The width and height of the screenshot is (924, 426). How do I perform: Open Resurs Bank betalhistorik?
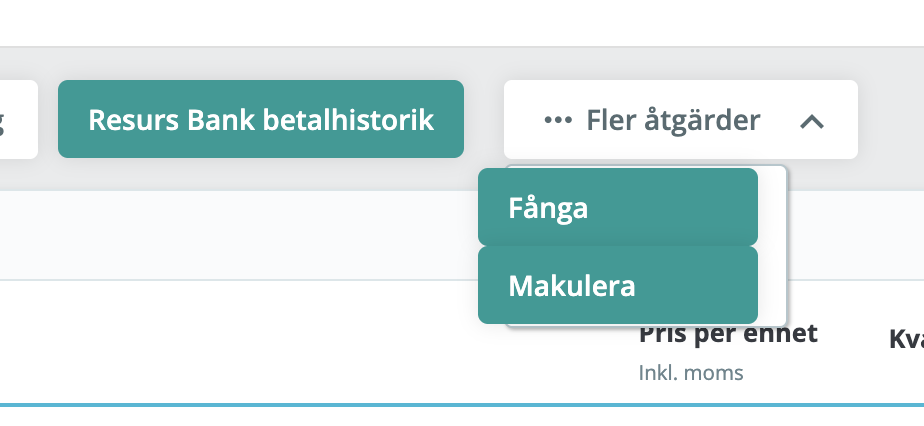[x=261, y=119]
